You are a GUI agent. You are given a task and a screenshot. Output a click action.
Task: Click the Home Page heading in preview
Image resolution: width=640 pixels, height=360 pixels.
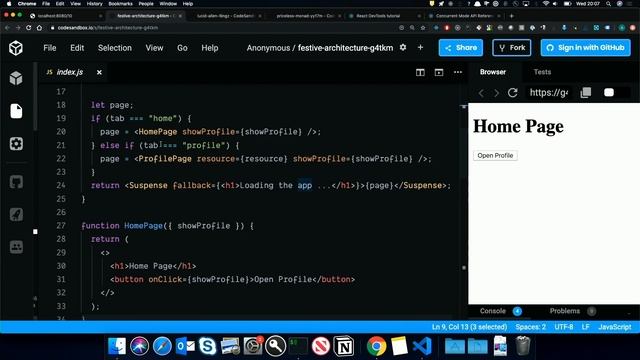tap(518, 126)
